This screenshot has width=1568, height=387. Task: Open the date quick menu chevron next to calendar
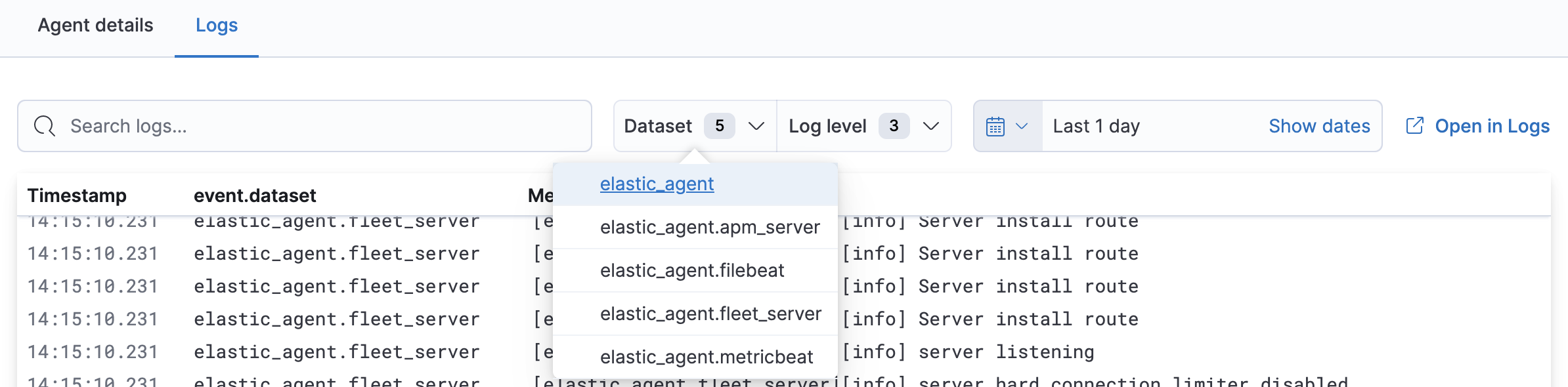[x=1022, y=126]
